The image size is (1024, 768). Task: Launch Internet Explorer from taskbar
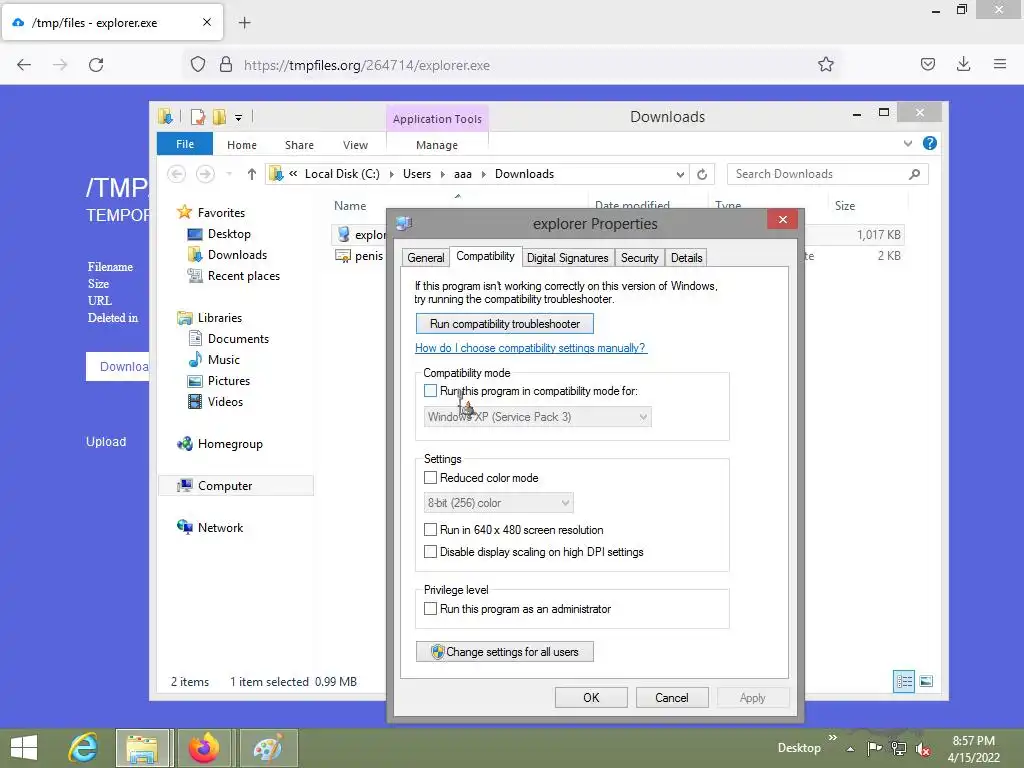(83, 748)
